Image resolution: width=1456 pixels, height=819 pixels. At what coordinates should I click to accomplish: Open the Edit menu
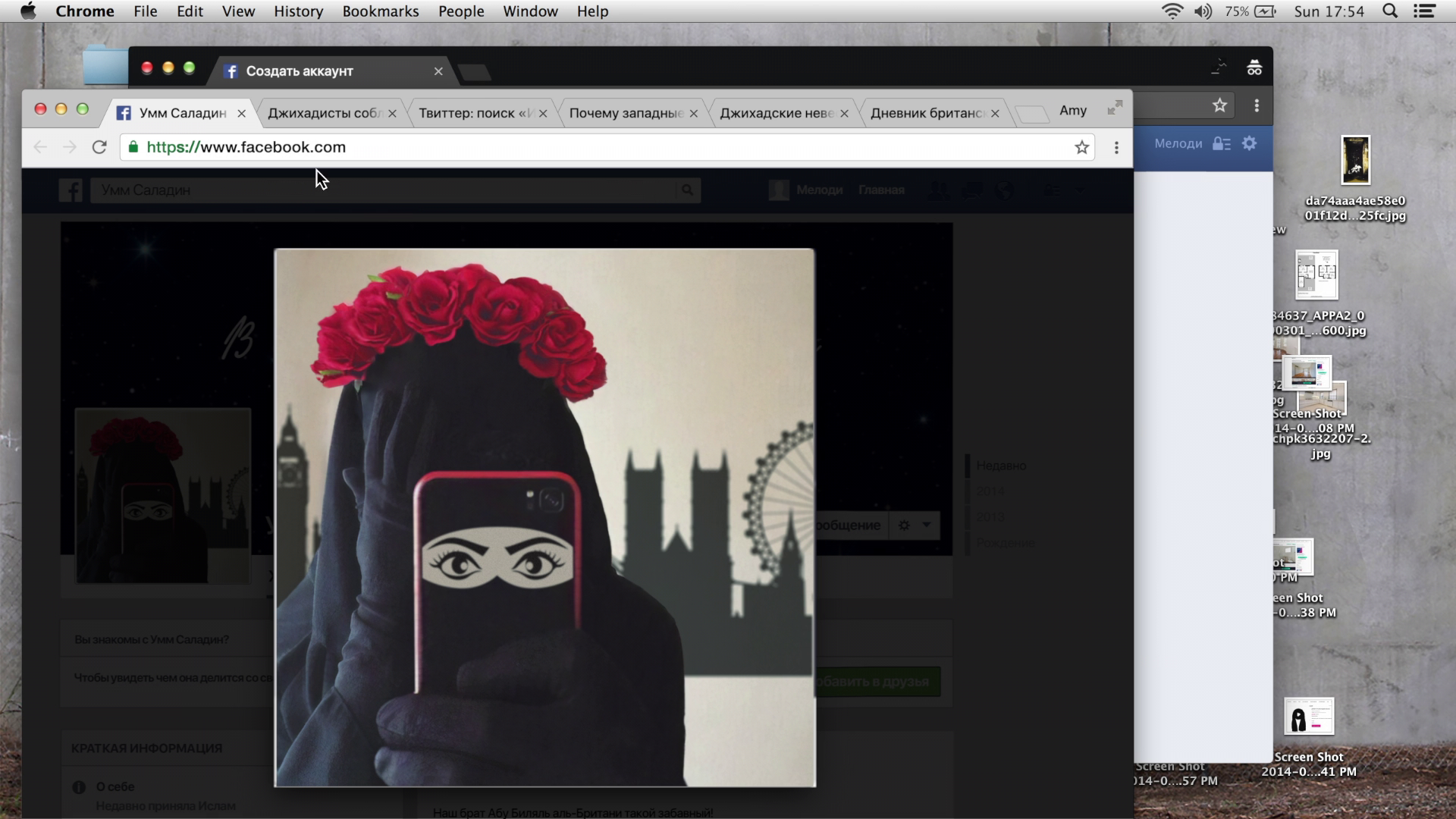(190, 11)
